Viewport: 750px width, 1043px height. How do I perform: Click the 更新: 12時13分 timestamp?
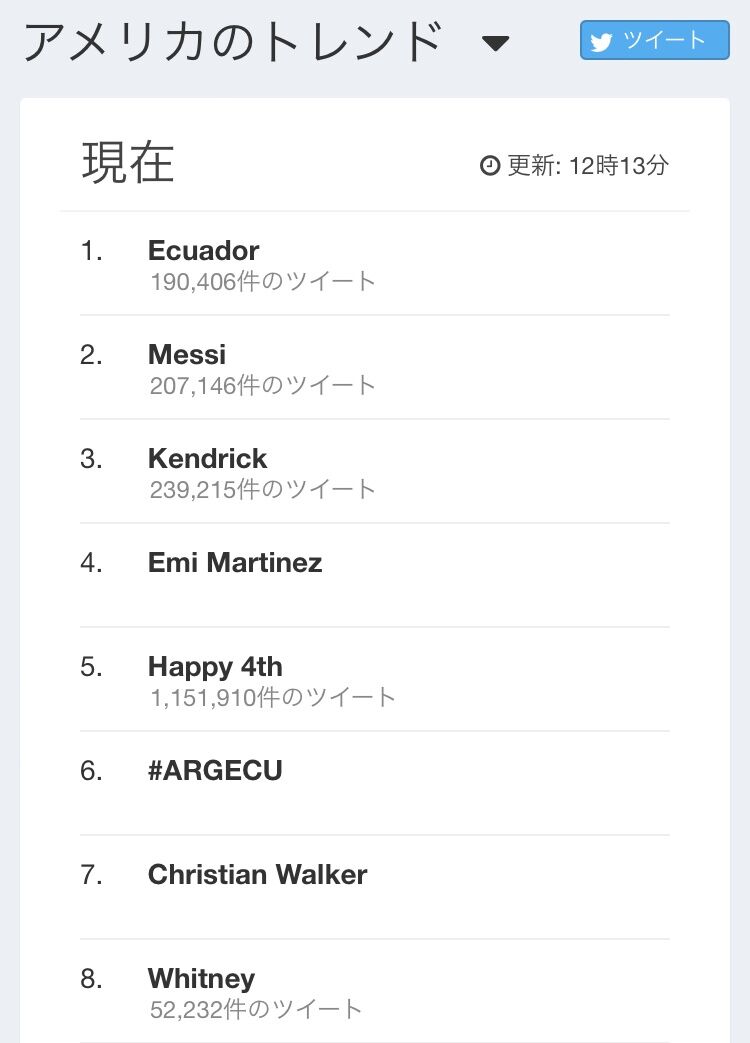pyautogui.click(x=587, y=165)
